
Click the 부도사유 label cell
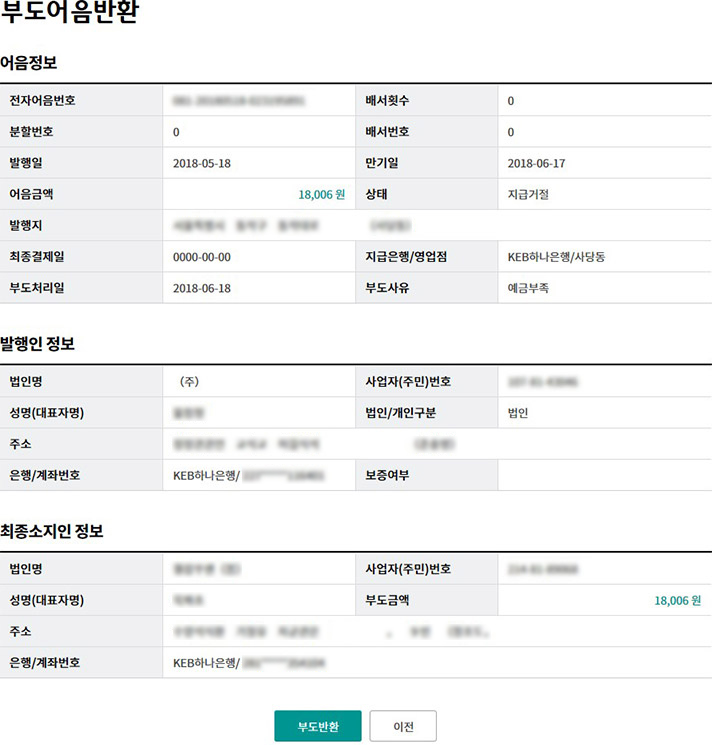click(388, 288)
